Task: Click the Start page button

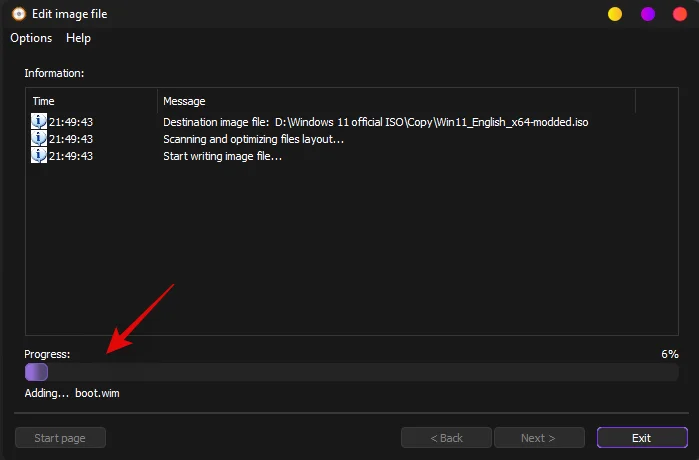Action: click(60, 438)
